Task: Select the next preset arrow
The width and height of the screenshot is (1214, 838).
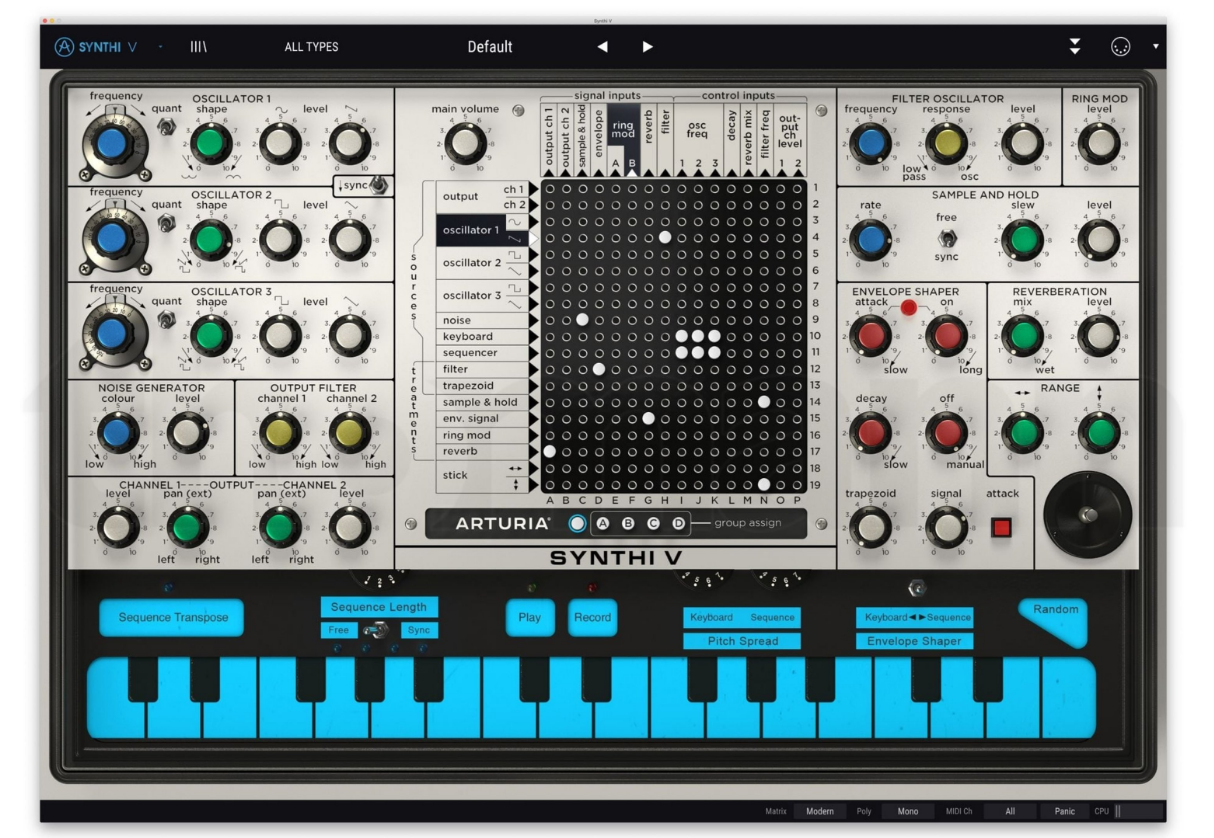Action: point(648,47)
